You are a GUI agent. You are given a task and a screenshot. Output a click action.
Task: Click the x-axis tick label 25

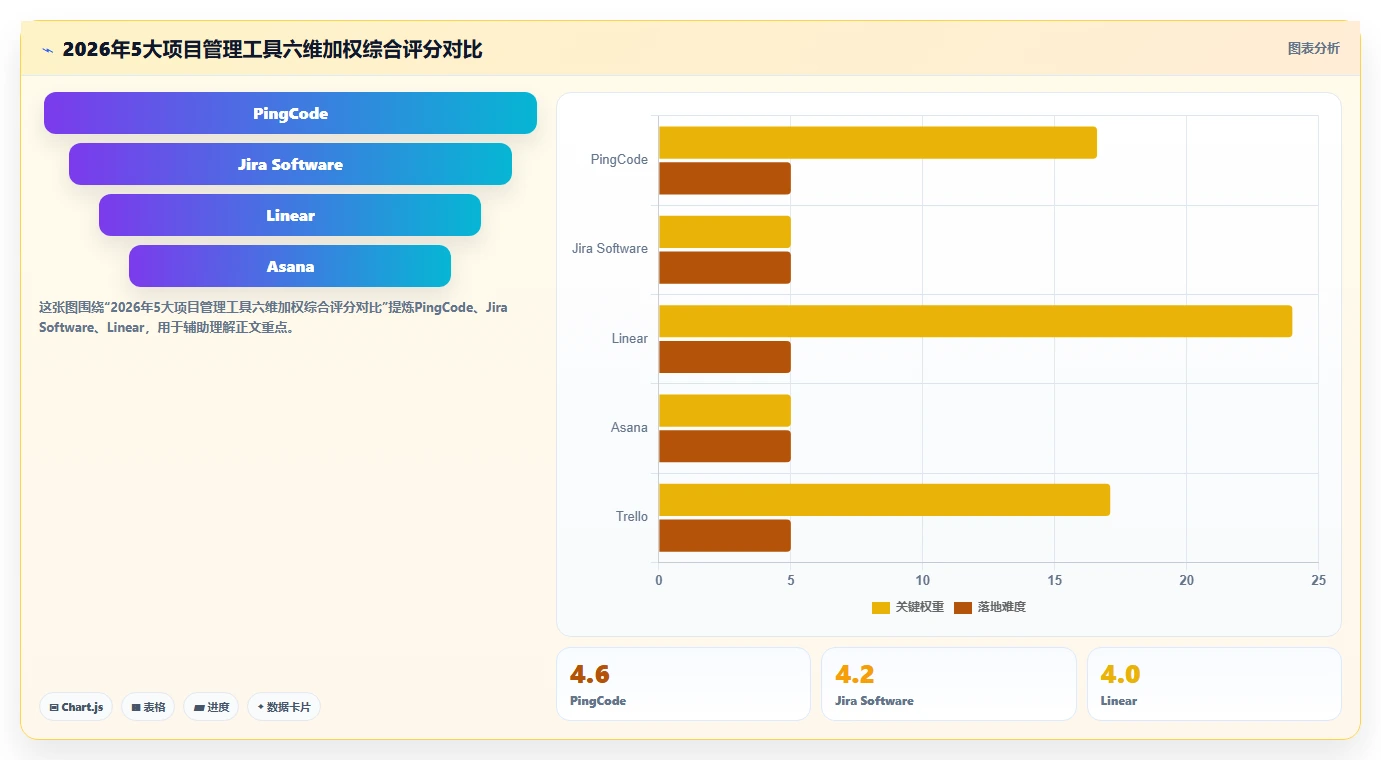click(1319, 580)
